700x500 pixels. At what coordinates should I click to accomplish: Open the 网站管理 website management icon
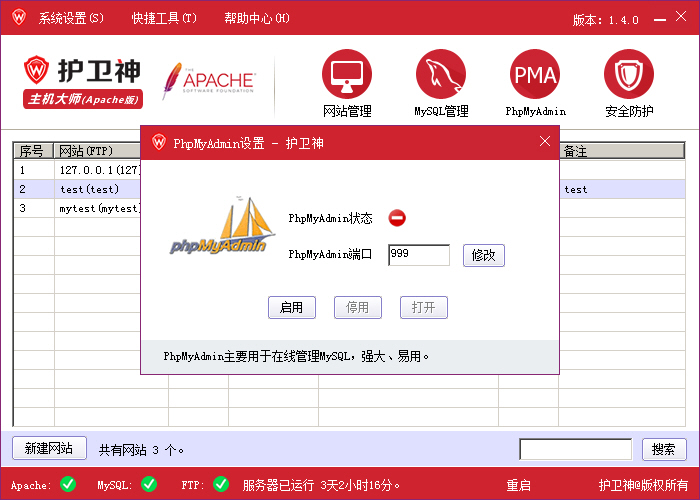(347, 74)
